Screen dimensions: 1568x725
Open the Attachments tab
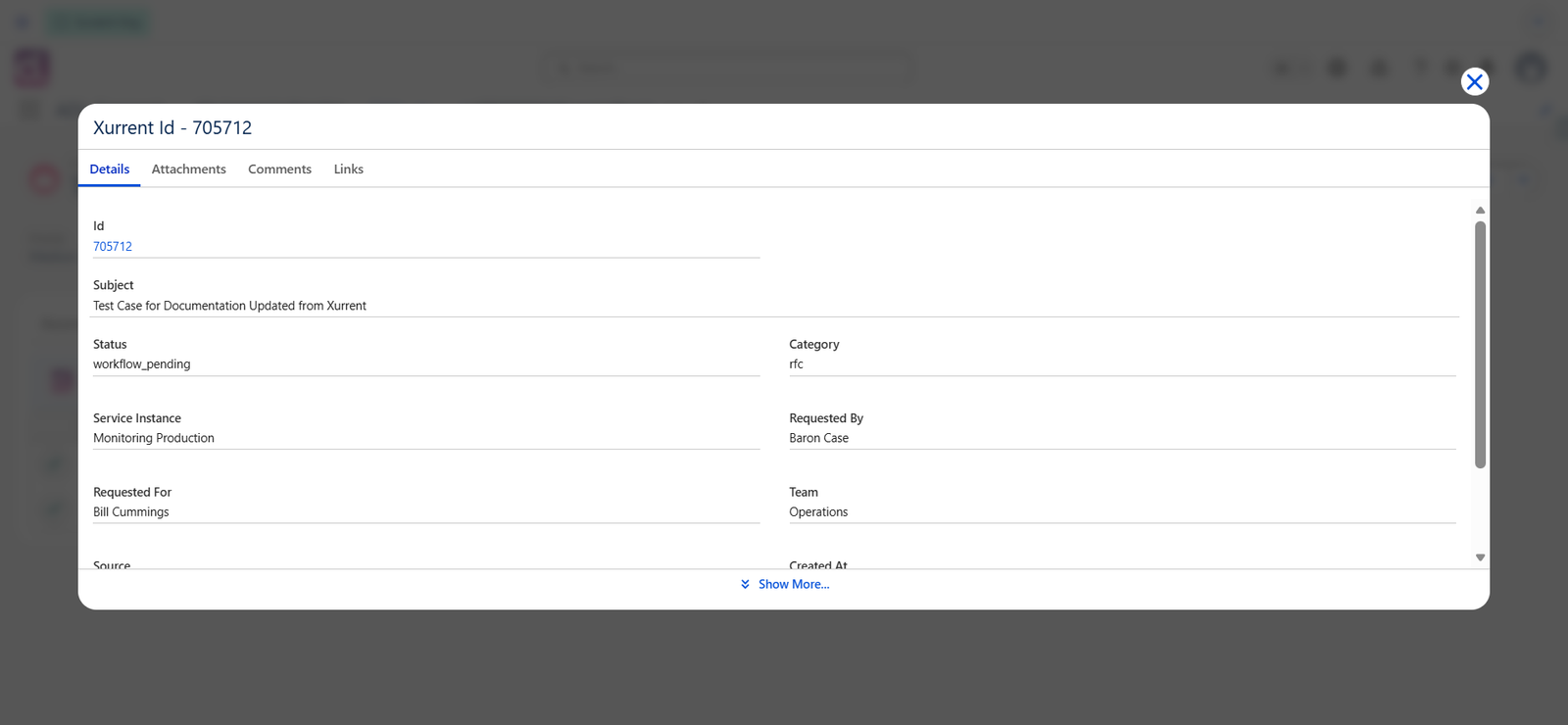click(x=189, y=169)
